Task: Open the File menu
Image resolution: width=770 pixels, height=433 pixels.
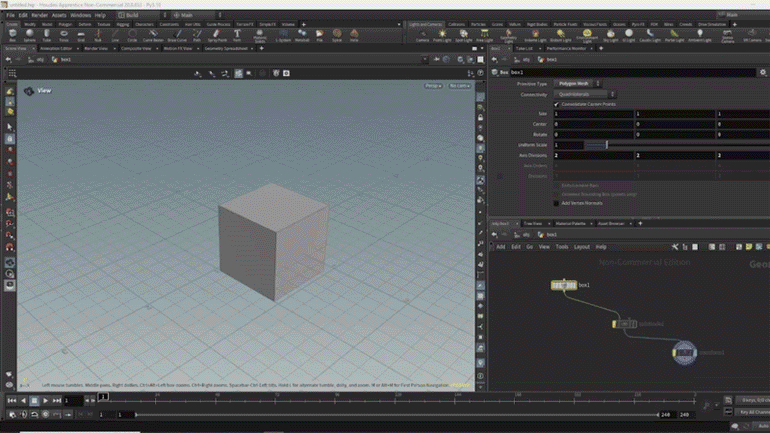Action: pos(10,15)
